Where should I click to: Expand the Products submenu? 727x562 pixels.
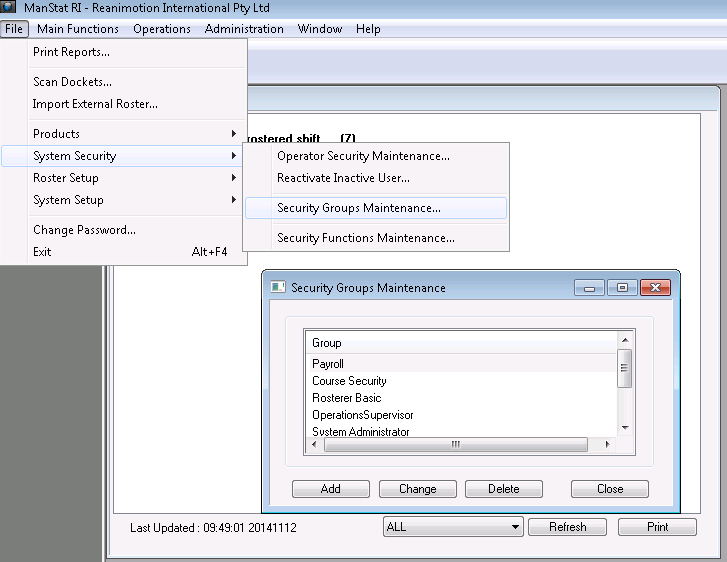tap(56, 134)
